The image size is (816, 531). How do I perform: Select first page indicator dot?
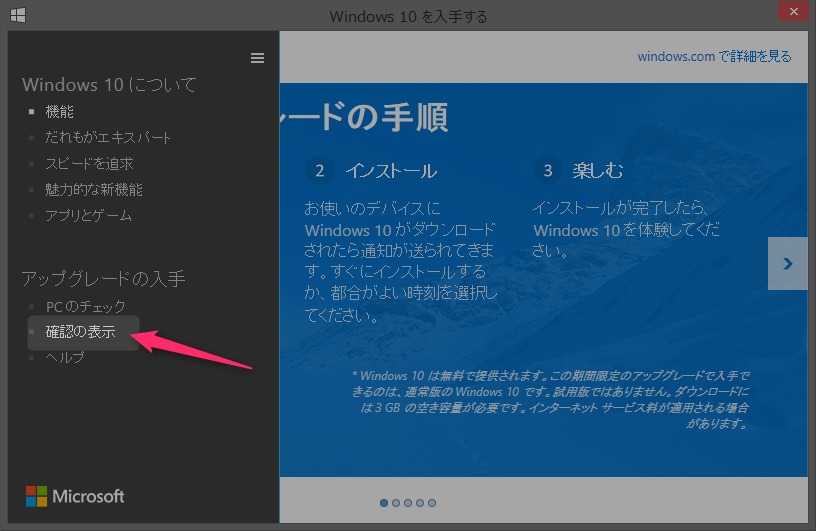[x=384, y=503]
